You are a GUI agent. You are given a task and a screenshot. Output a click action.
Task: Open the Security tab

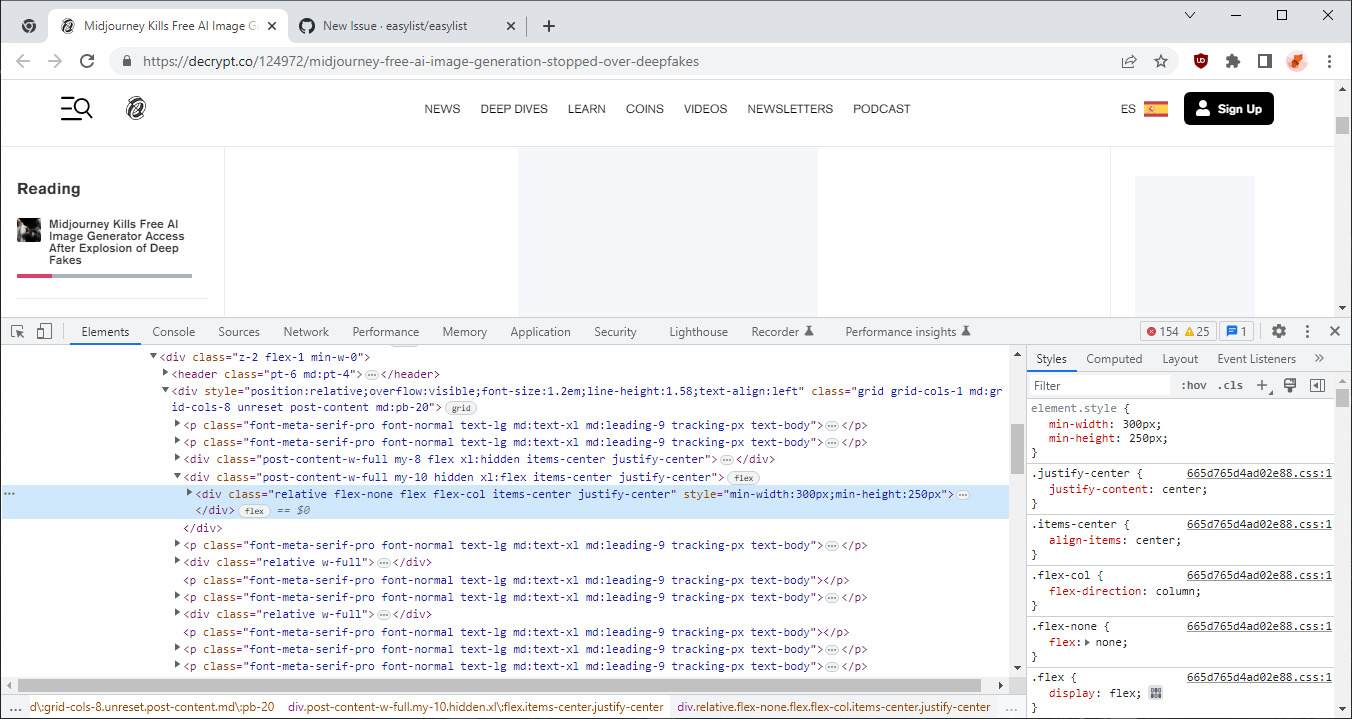[615, 332]
